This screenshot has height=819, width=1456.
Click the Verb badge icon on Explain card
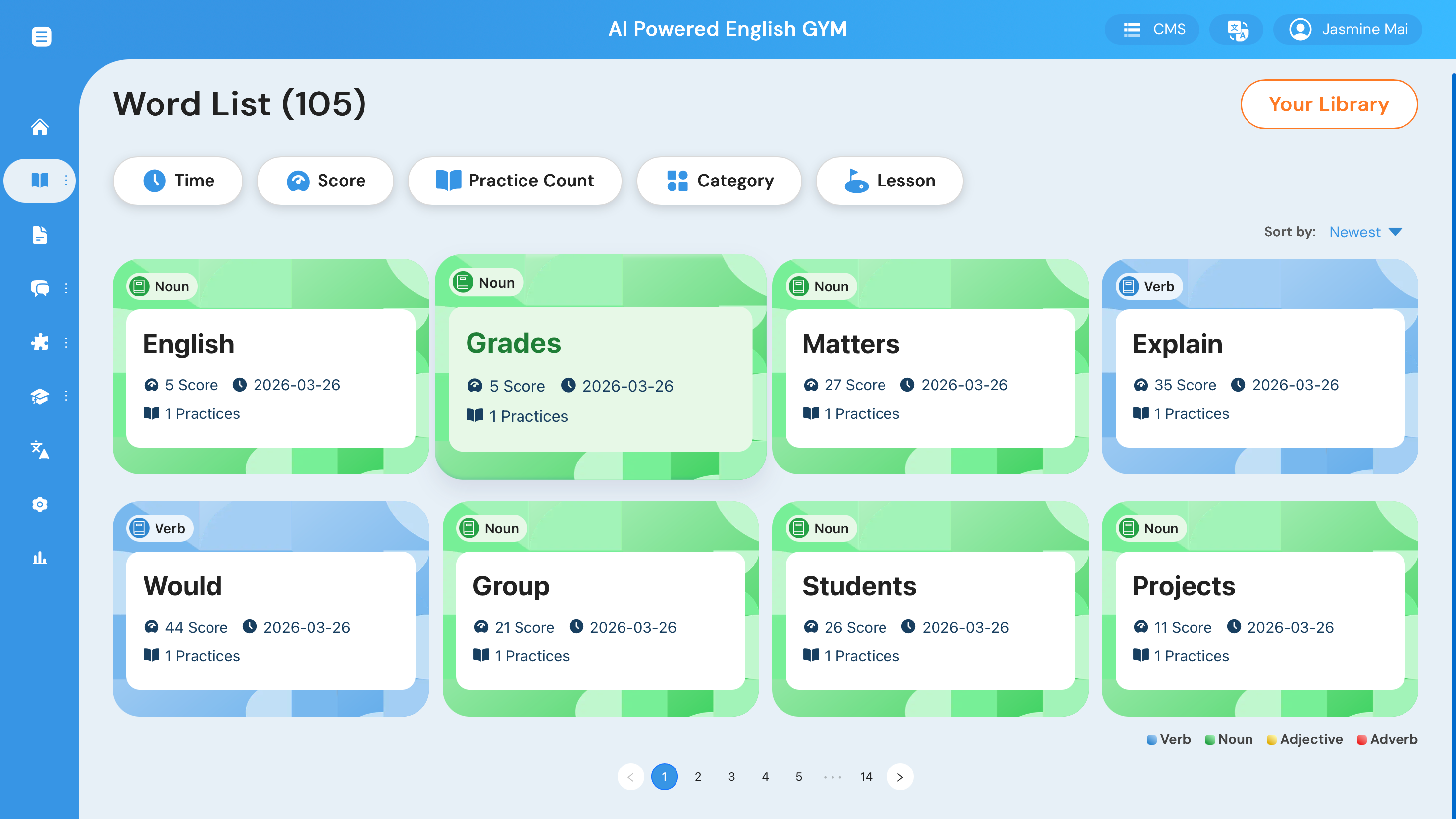click(x=1128, y=287)
